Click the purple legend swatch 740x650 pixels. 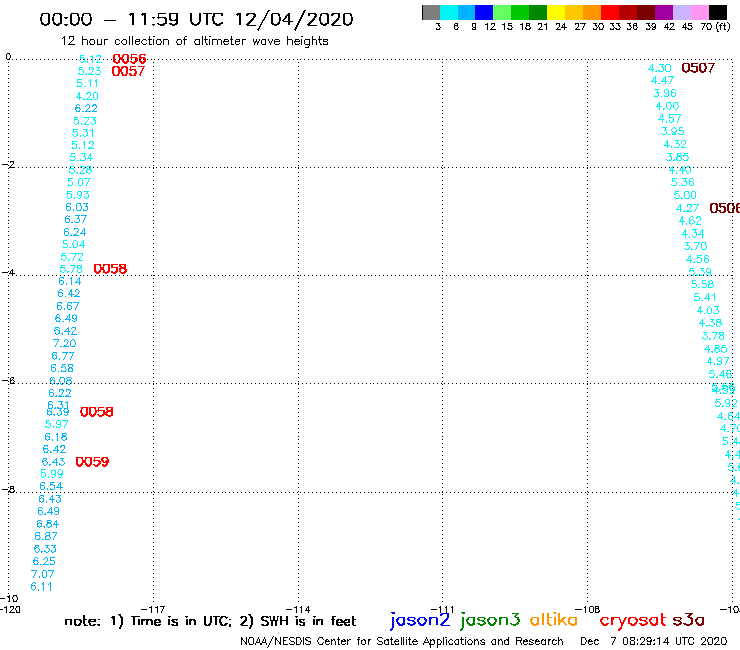pyautogui.click(x=664, y=12)
